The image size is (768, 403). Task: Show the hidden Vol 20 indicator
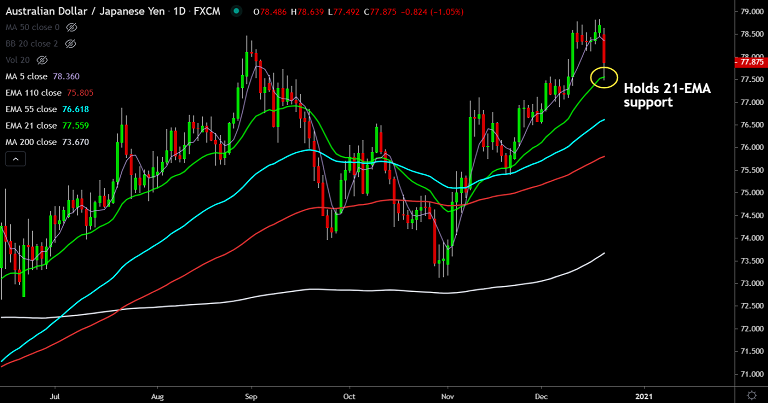coord(42,60)
